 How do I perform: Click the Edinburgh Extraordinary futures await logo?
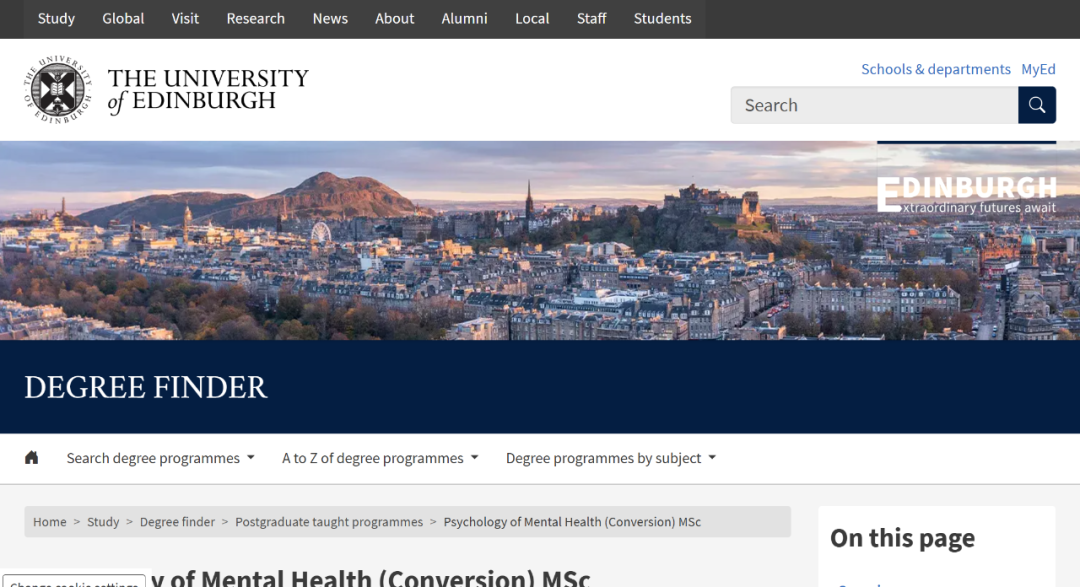tap(966, 194)
